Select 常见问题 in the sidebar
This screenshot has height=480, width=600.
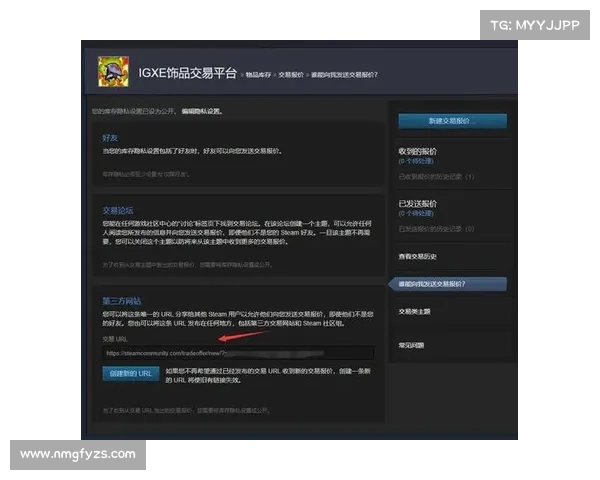click(411, 345)
